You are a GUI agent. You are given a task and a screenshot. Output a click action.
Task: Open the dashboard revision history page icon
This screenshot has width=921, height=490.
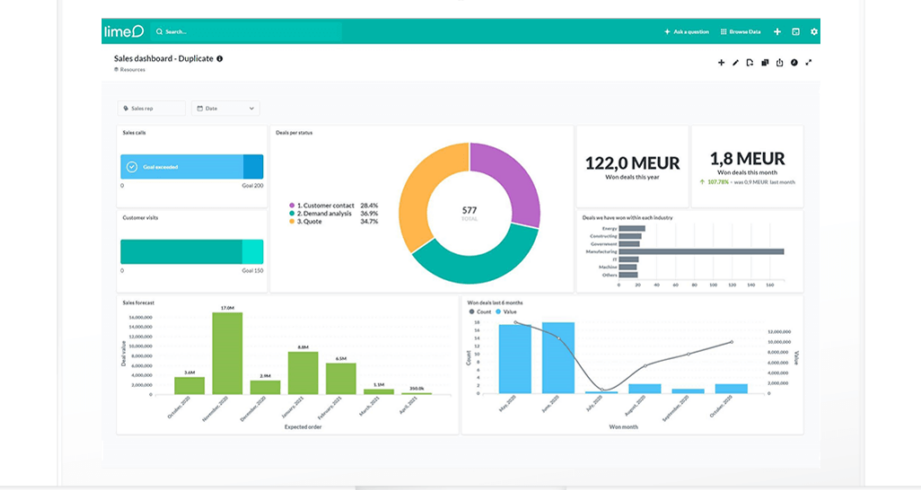(750, 63)
